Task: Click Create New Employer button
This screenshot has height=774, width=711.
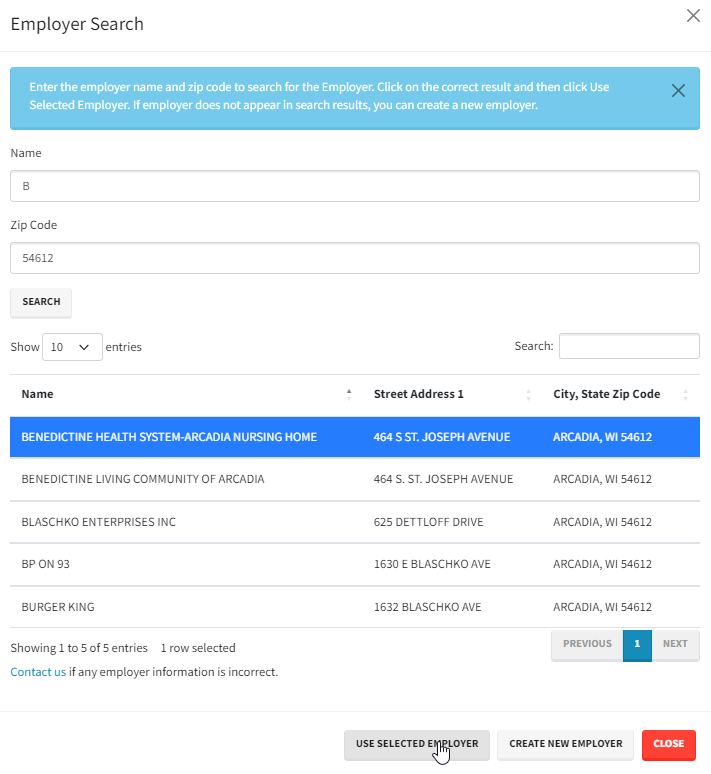Action: tap(565, 744)
